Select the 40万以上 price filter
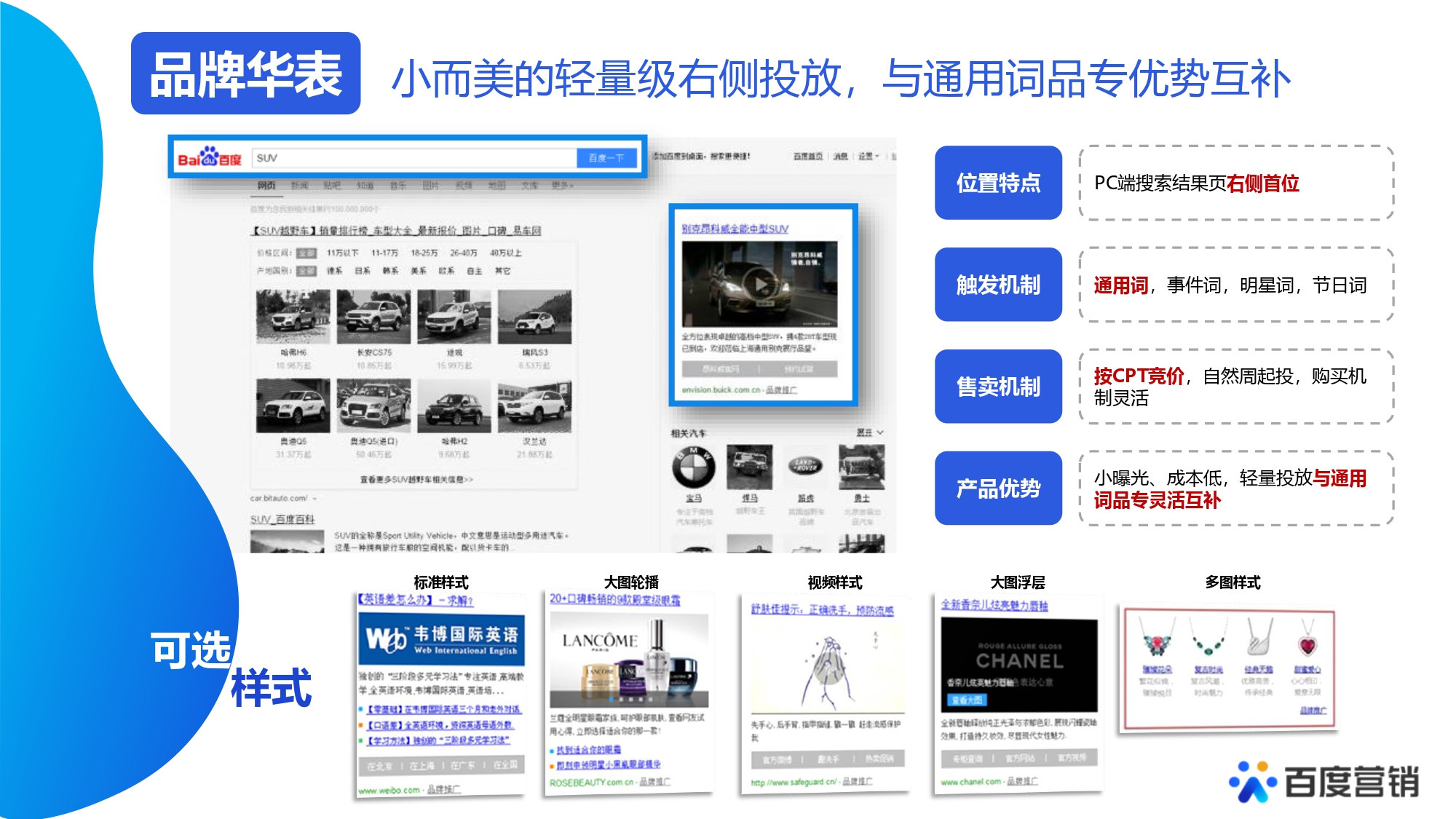 505,253
